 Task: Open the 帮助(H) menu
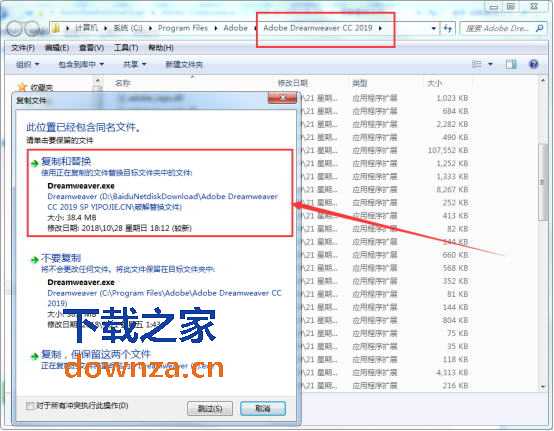pos(161,48)
